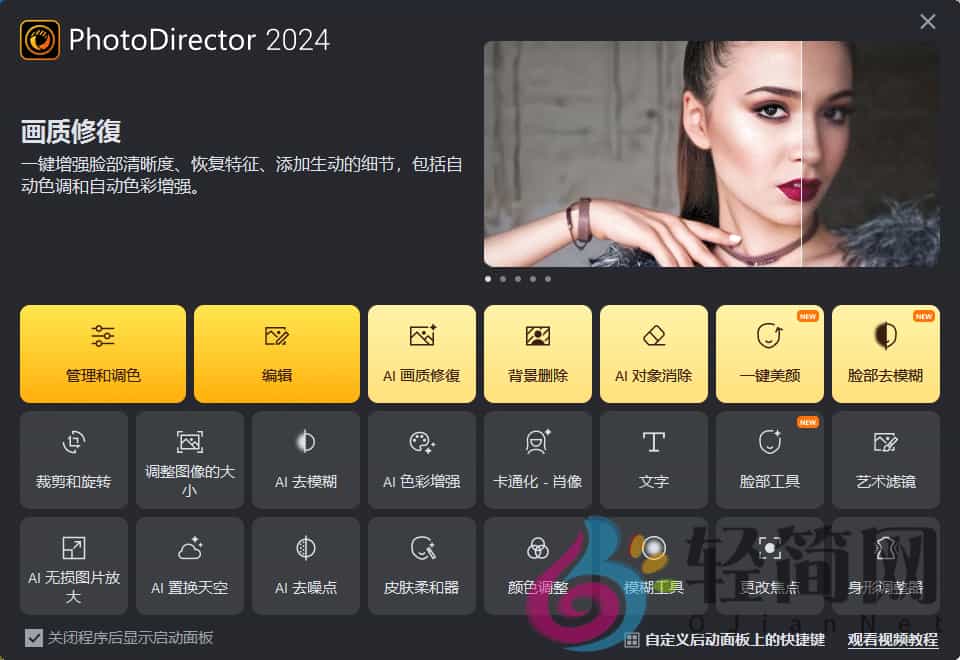Viewport: 960px width, 660px height.
Task: Open 管理和调色
Action: click(102, 353)
